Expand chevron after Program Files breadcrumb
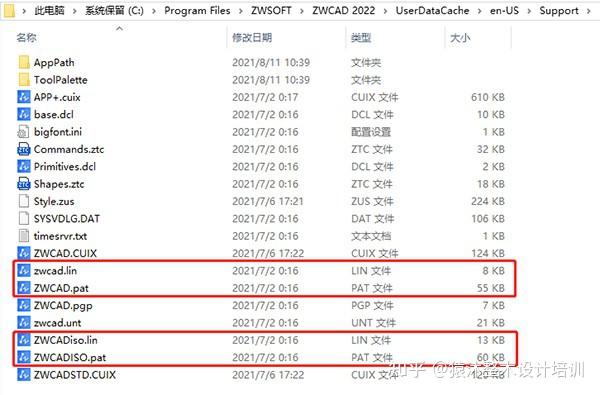This screenshot has height=395, width=600. pyautogui.click(x=241, y=11)
